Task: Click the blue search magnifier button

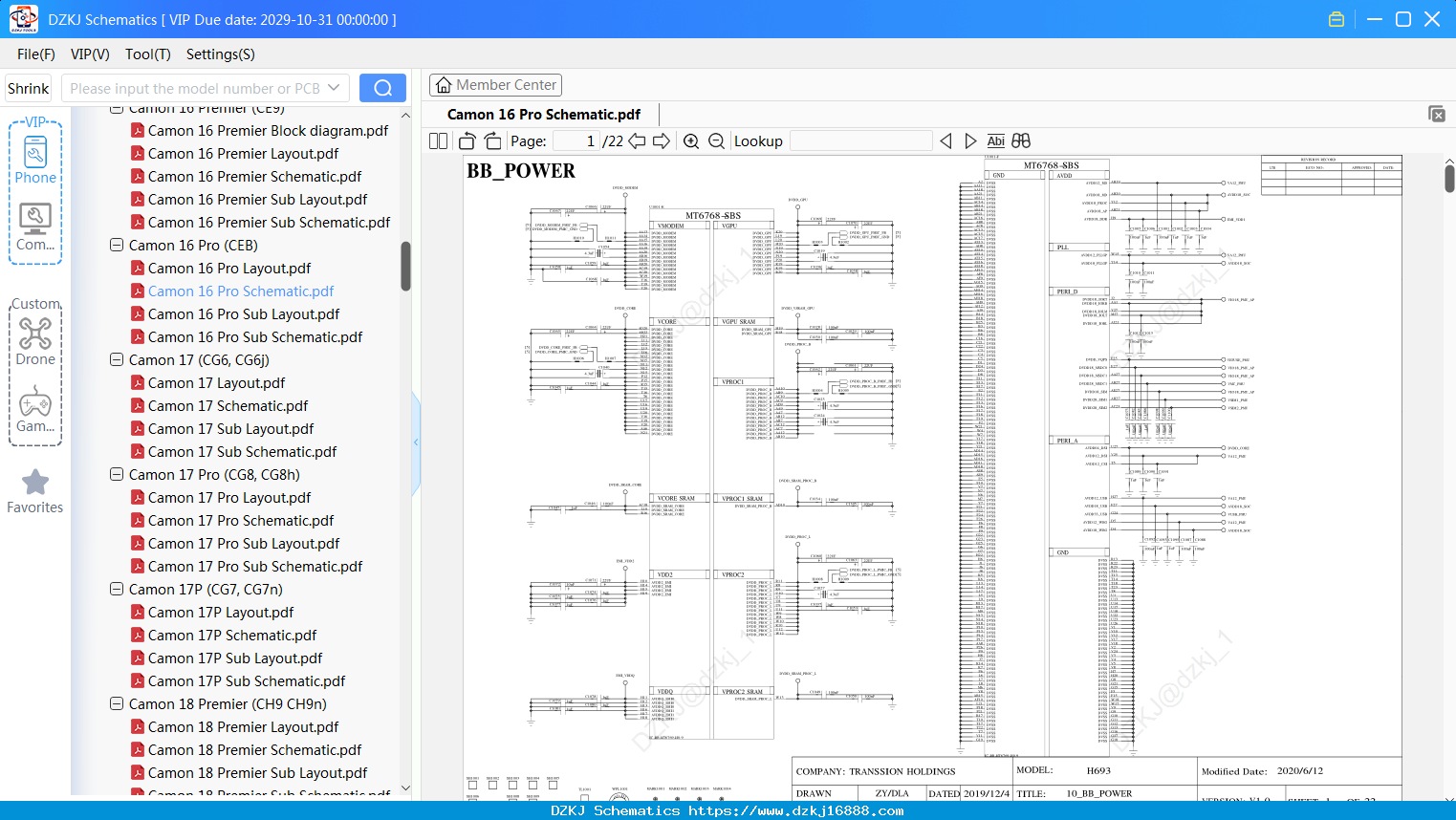Action: point(382,88)
